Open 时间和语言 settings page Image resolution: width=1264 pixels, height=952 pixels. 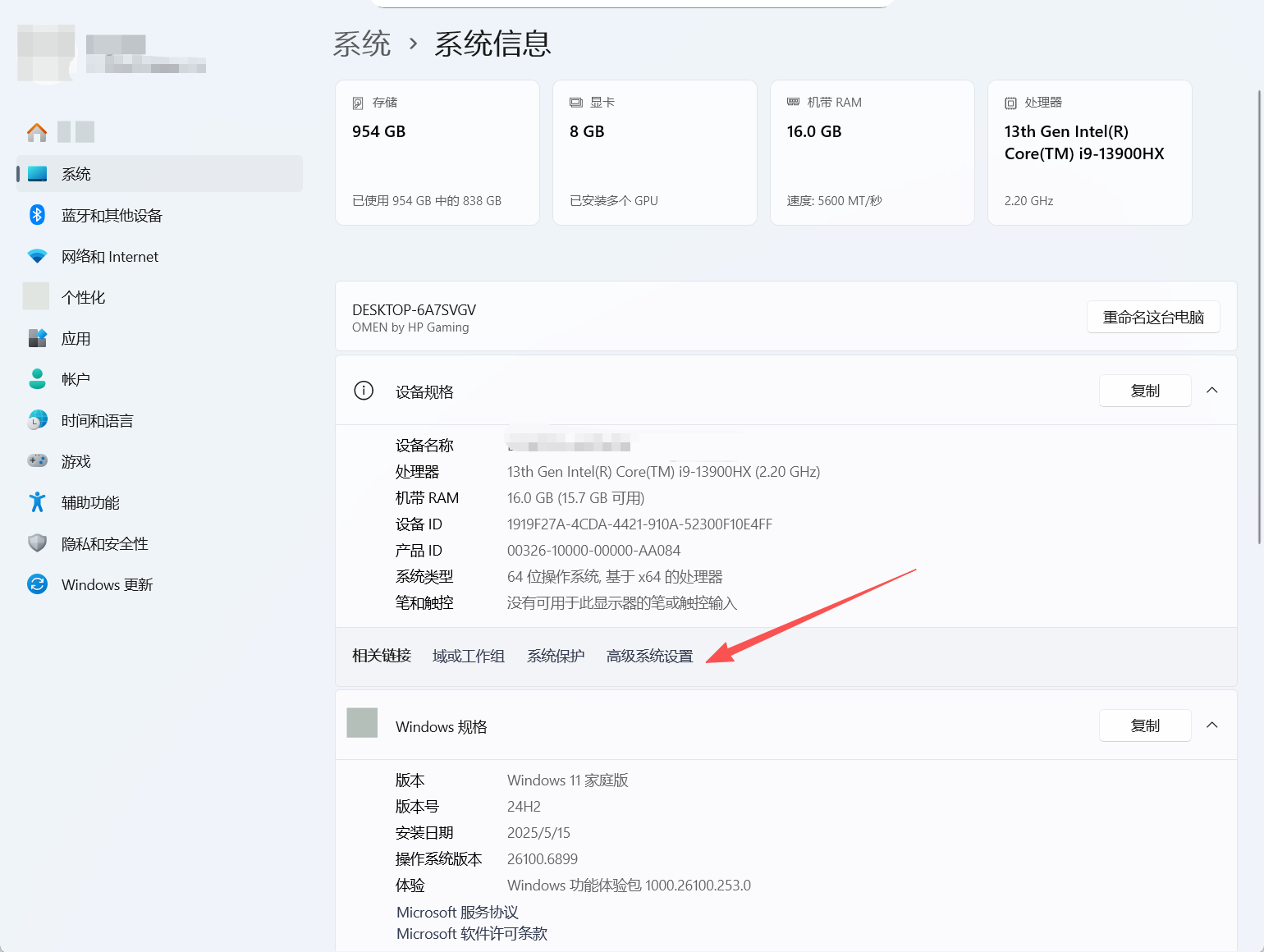[x=159, y=420]
